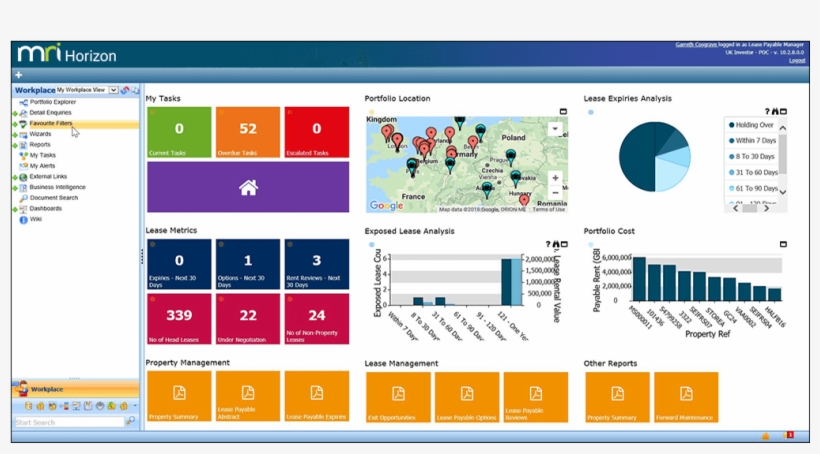820x454 pixels.
Task: Expand the Detail Enquiries tree node
Action: (x=15, y=113)
